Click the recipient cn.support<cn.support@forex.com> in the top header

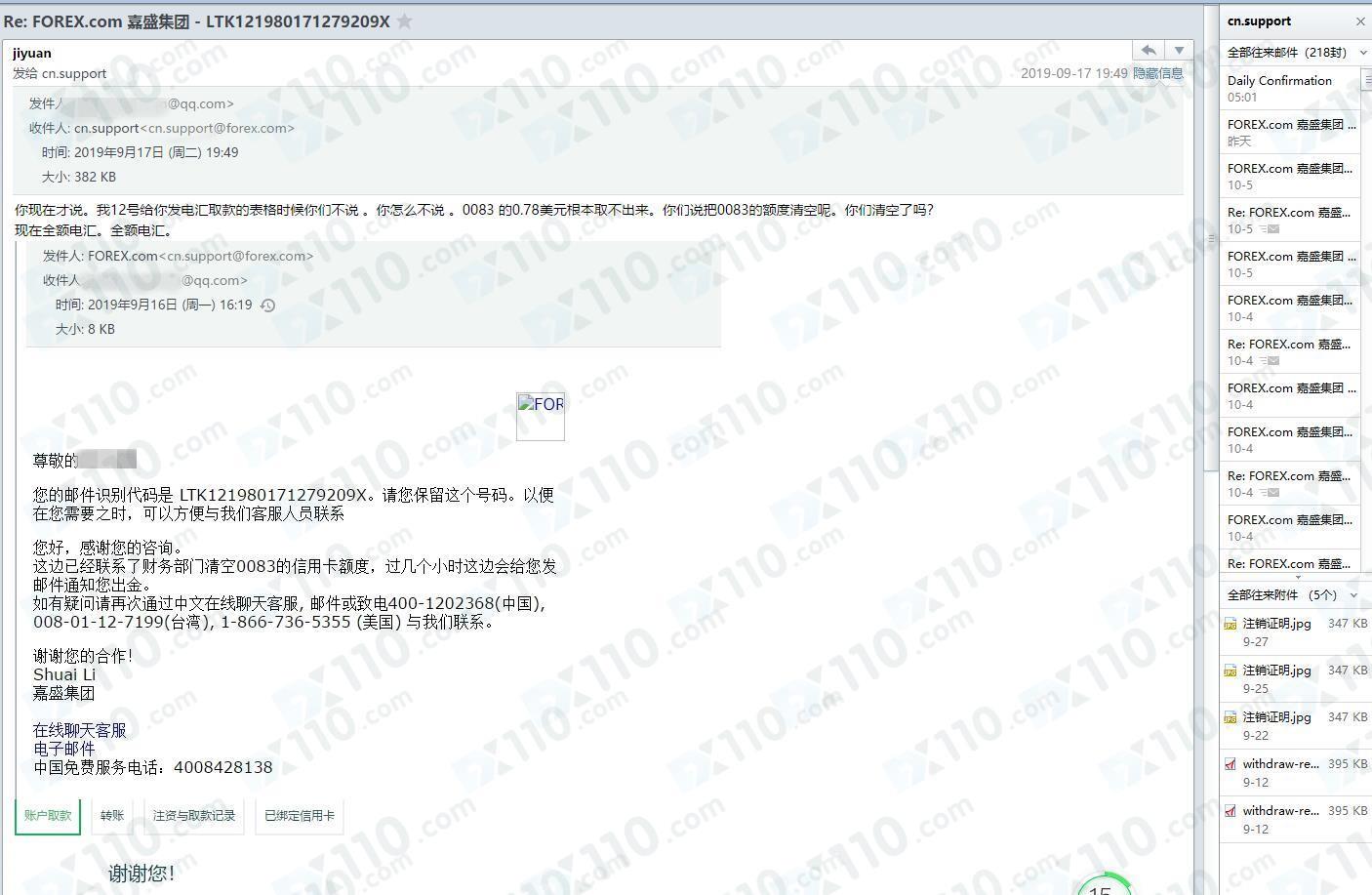point(184,128)
